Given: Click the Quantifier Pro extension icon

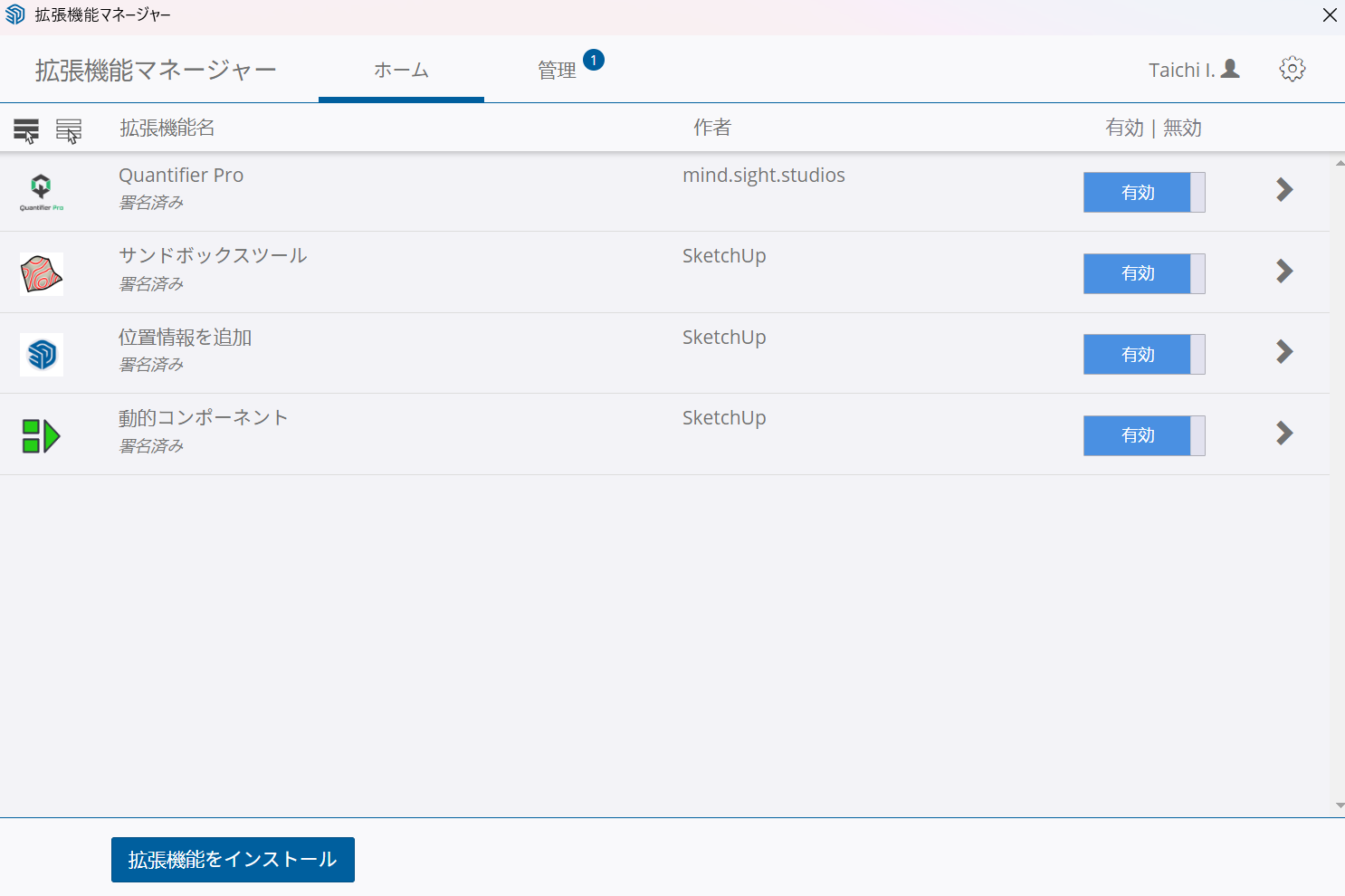Looking at the screenshot, I should click(42, 192).
